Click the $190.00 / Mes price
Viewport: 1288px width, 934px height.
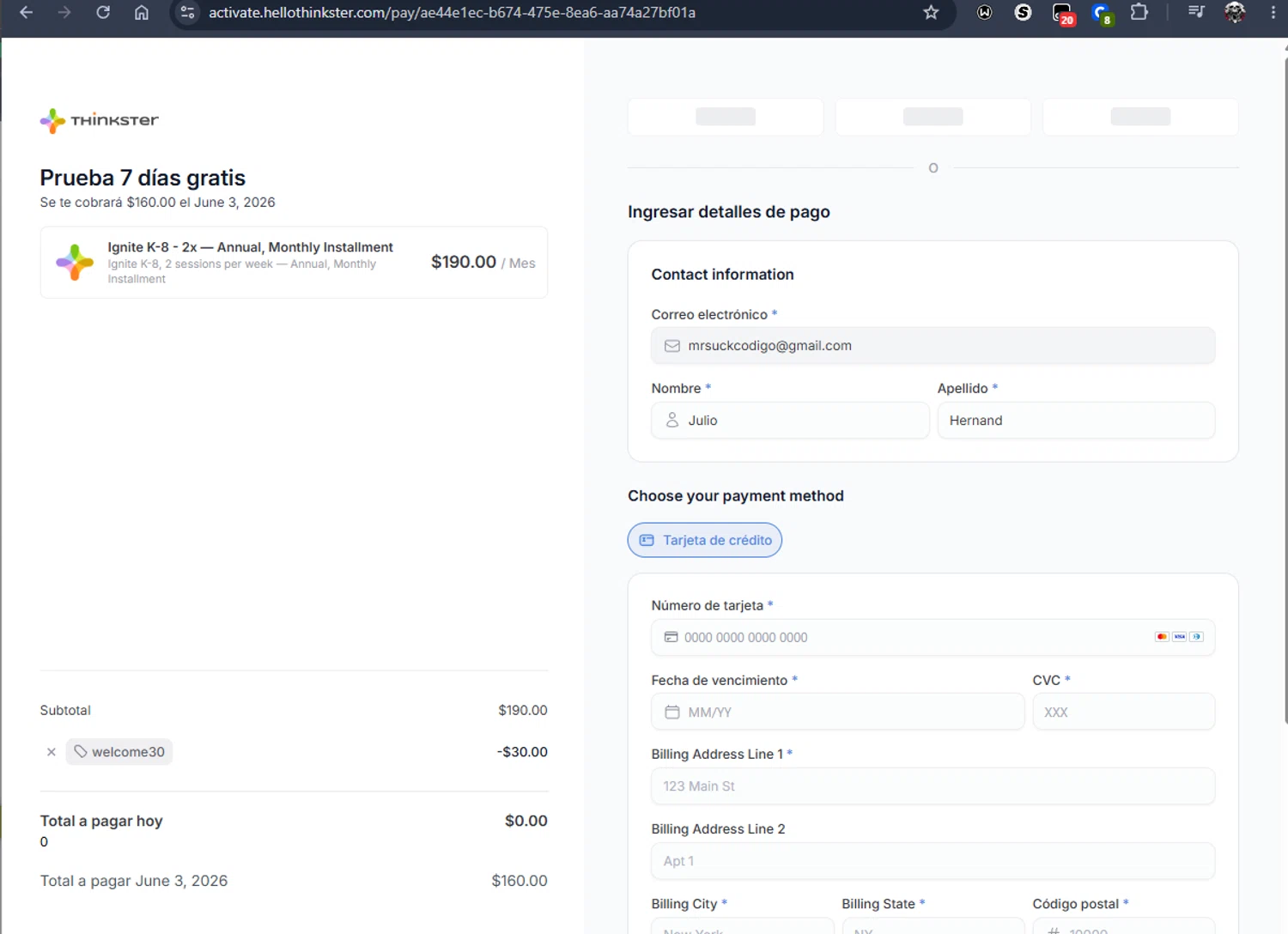[483, 262]
